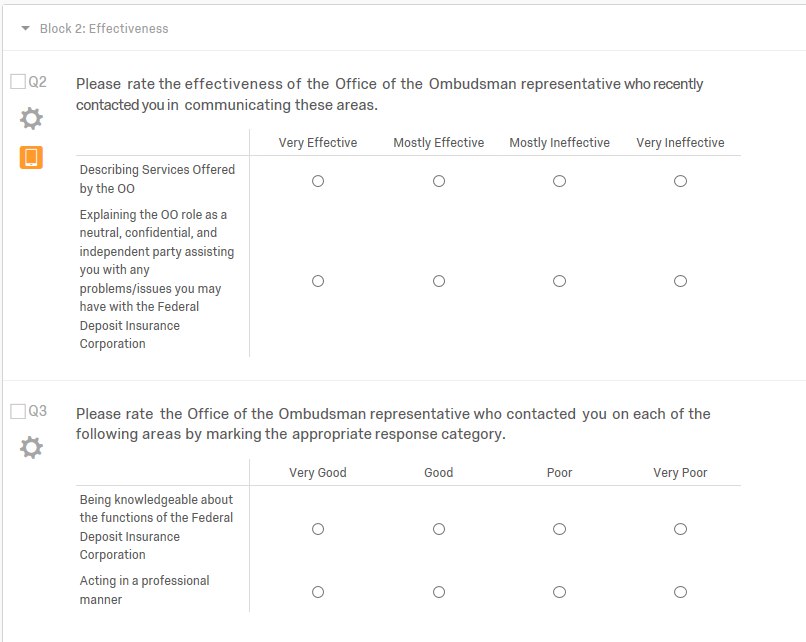Click the Q2 question text to edit

(x=389, y=94)
